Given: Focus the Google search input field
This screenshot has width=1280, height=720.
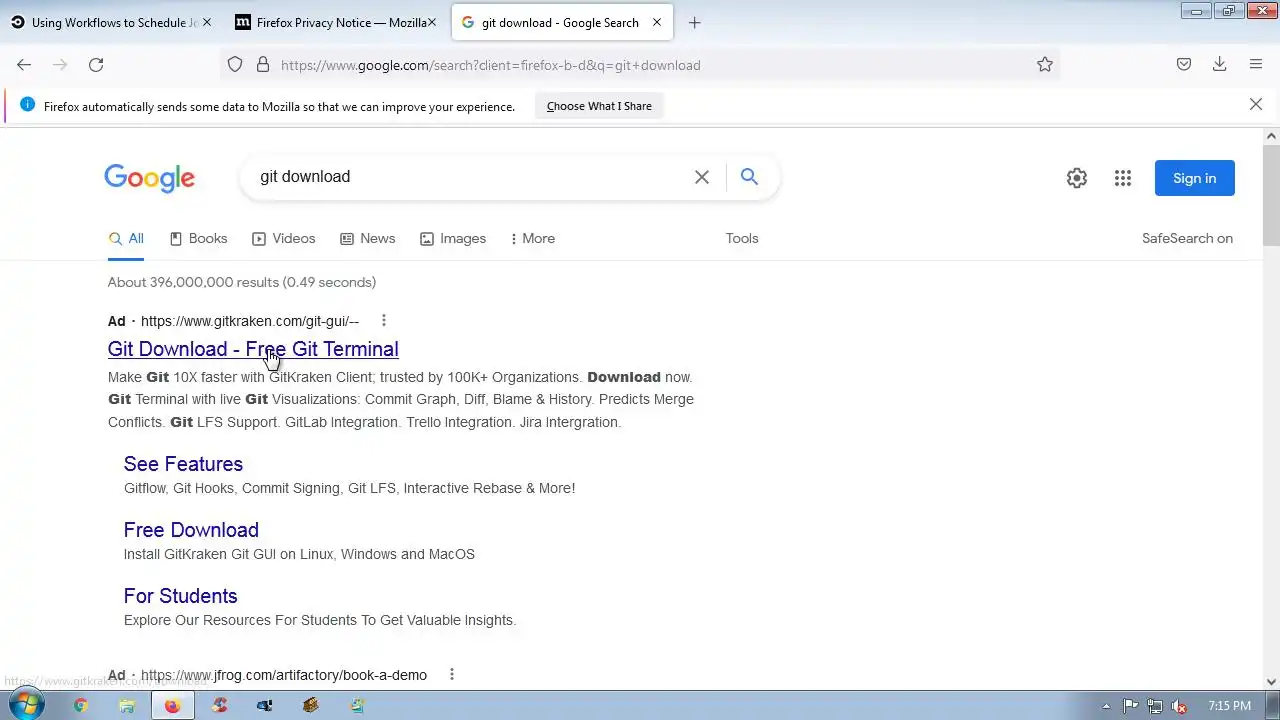Looking at the screenshot, I should point(470,177).
